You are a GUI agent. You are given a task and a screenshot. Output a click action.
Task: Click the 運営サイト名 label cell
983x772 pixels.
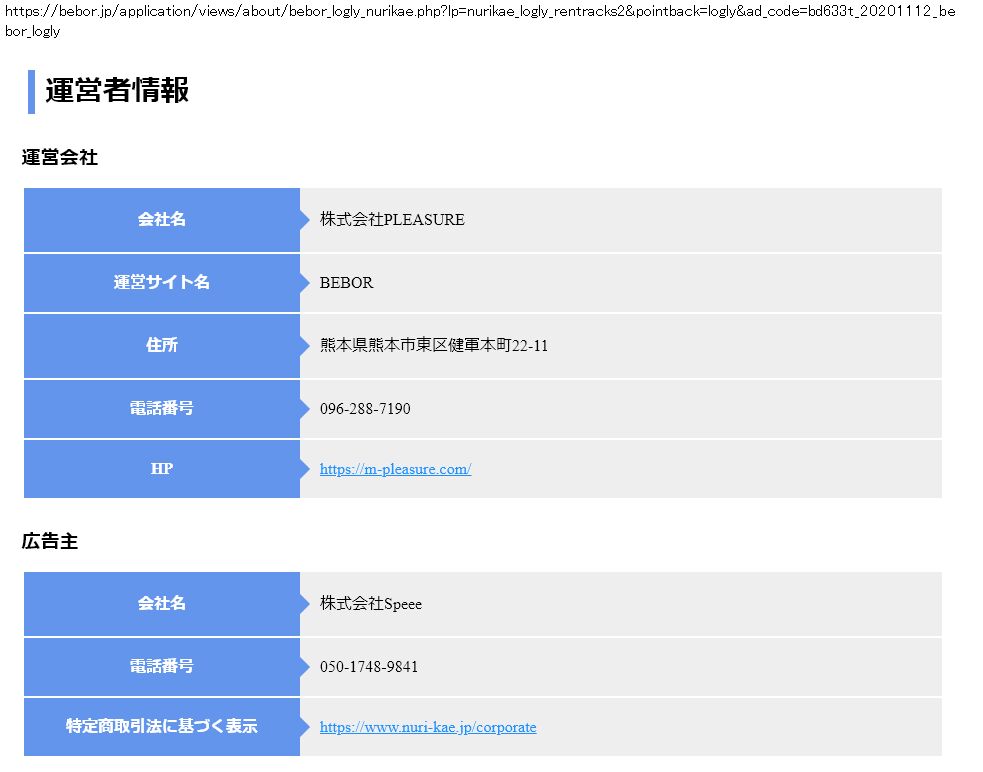(161, 283)
